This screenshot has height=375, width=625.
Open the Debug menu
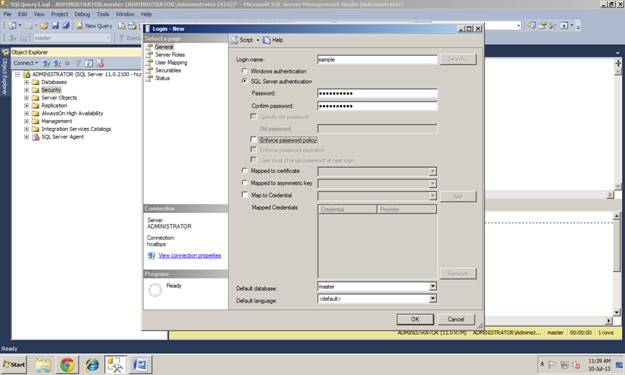(82, 14)
